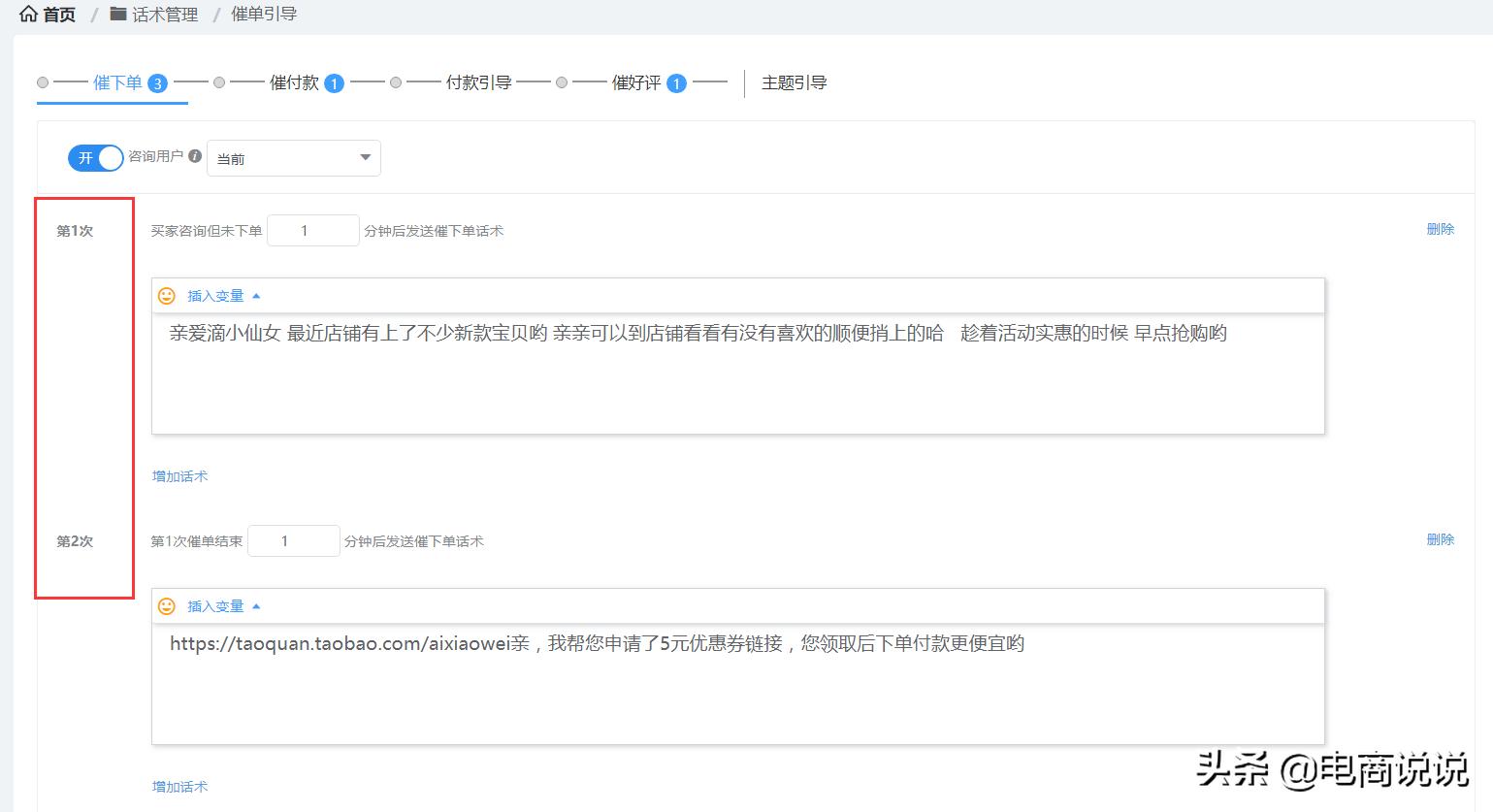
Task: Expand 插入变量 in the second script editor
Action: point(223,606)
